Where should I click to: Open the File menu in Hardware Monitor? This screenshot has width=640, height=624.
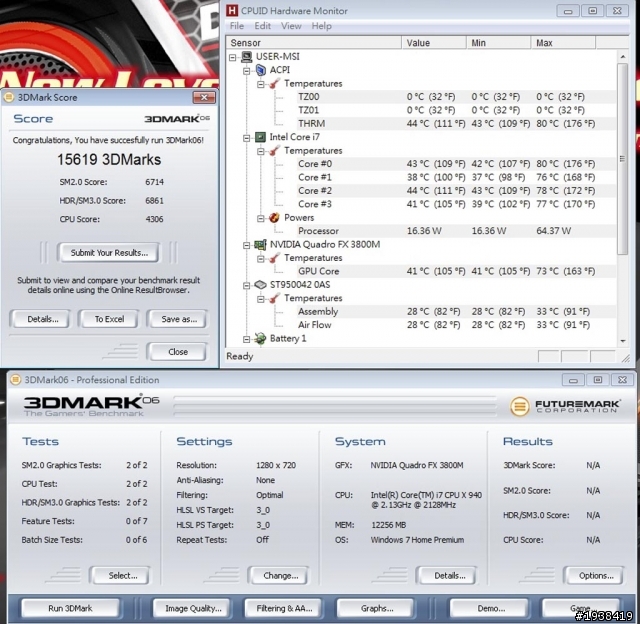click(237, 26)
